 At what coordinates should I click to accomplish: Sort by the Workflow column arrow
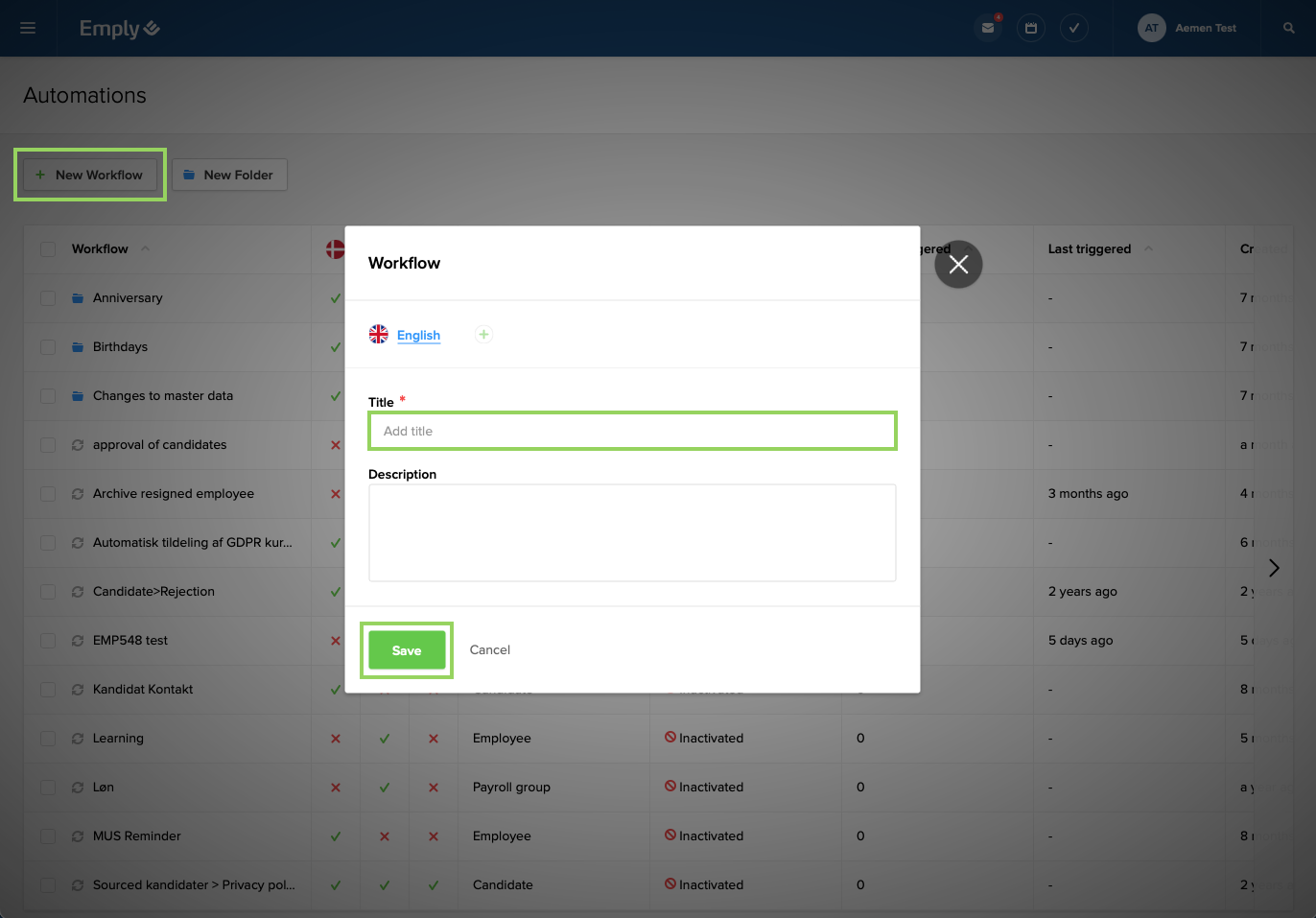coord(146,249)
